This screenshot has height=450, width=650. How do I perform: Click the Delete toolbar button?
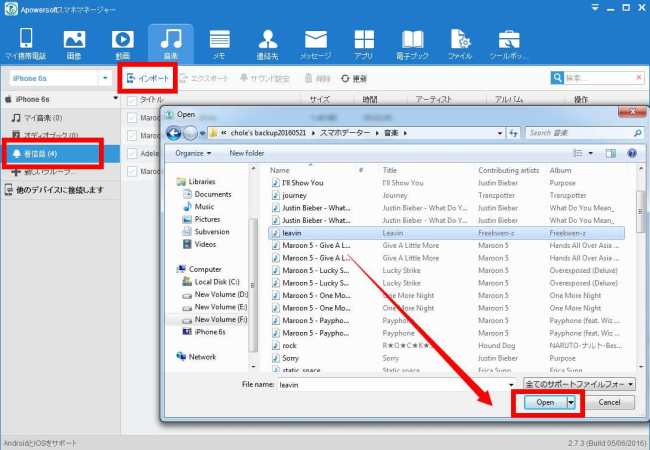pyautogui.click(x=318, y=78)
